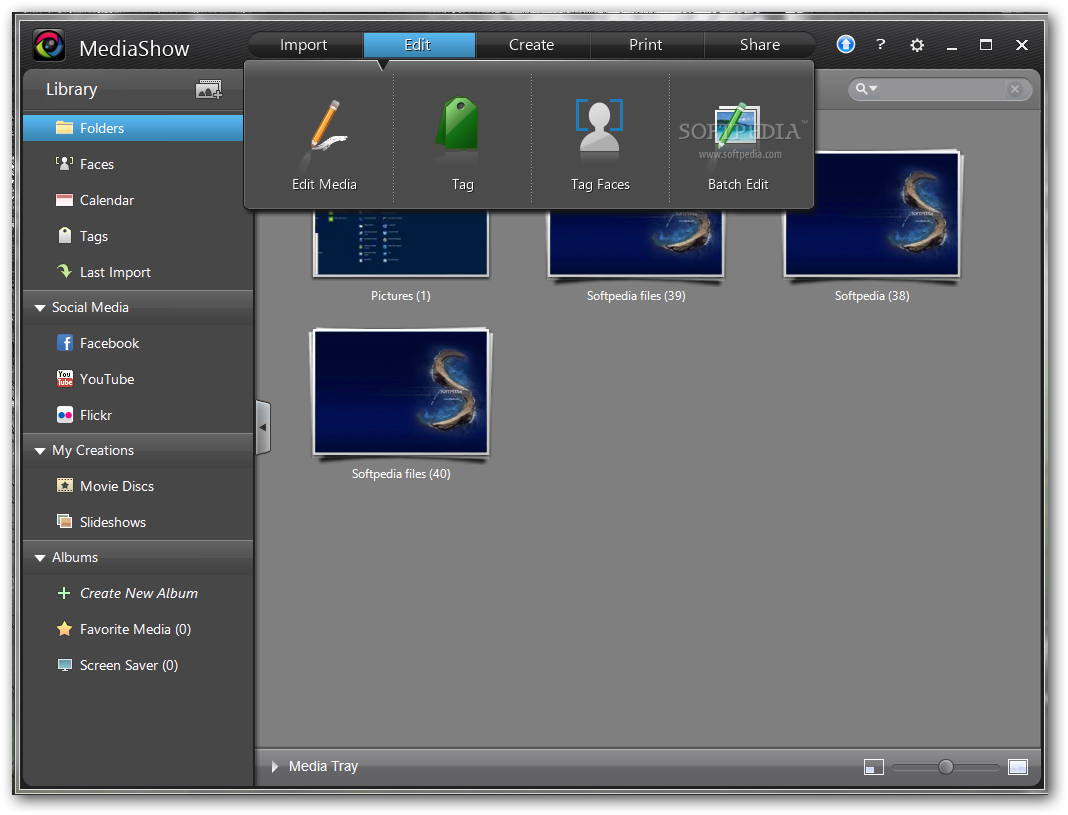The image size is (1068, 815).
Task: Open the search options dropdown
Action: click(x=866, y=89)
